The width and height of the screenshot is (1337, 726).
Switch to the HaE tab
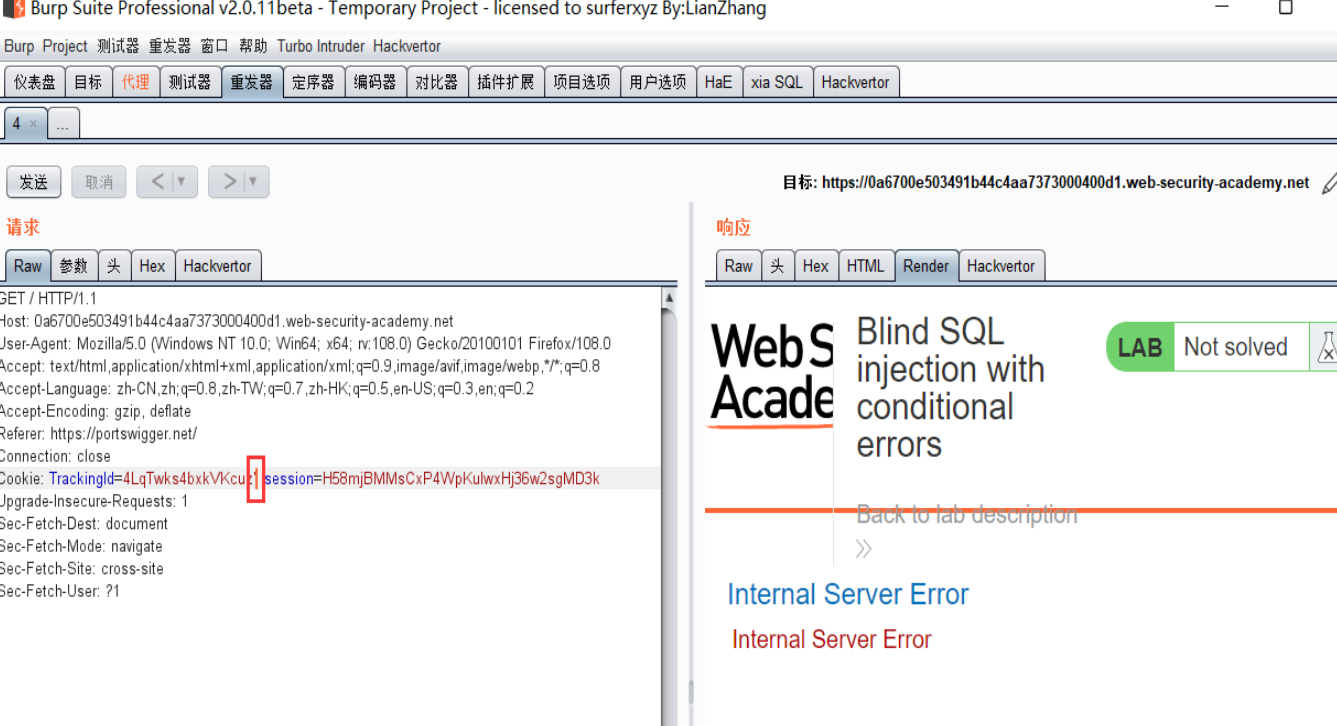[718, 82]
